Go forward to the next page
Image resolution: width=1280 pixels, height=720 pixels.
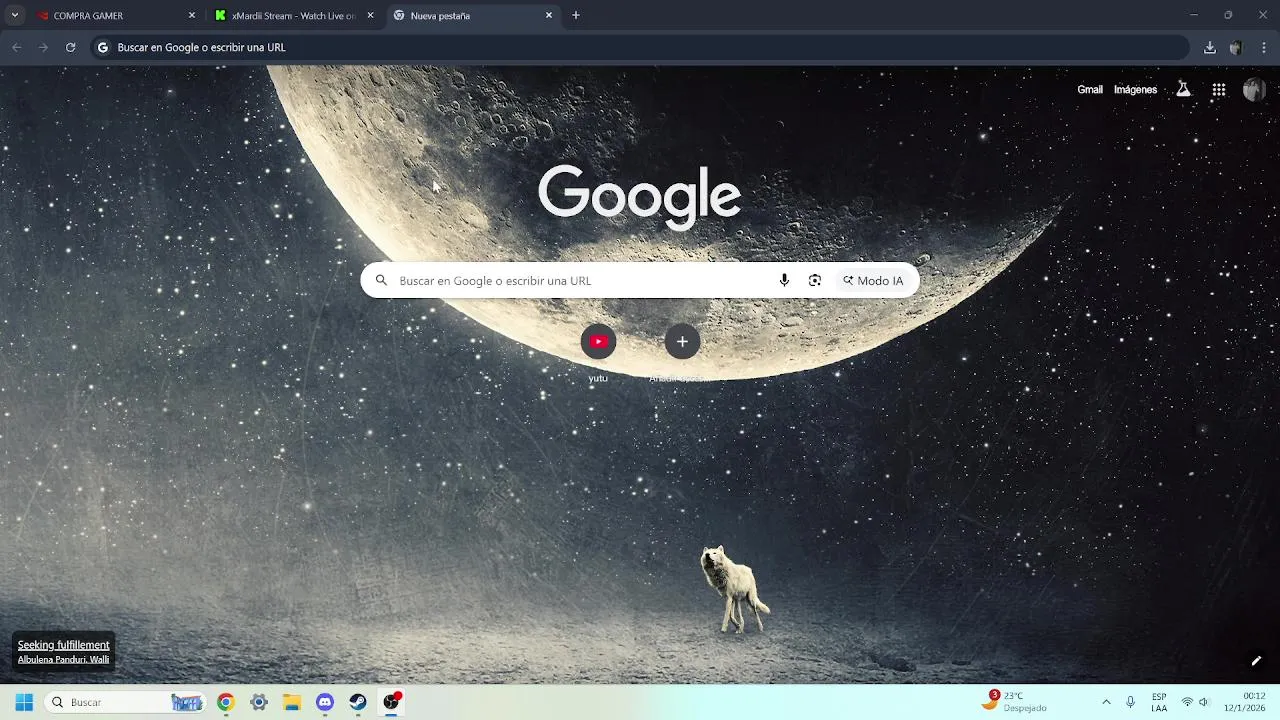click(x=43, y=47)
